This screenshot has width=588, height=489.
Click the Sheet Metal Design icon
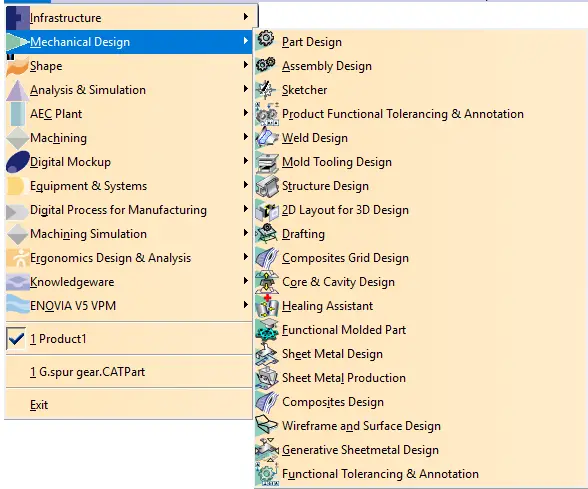pos(267,354)
